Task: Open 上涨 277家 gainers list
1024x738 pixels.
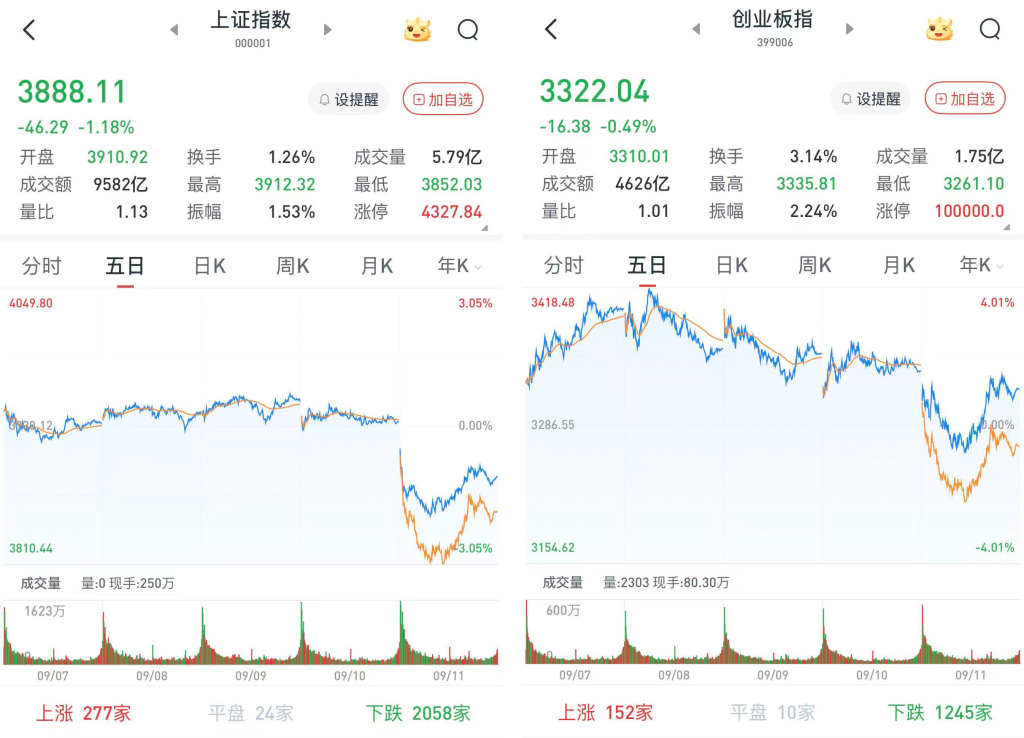Action: pos(84,713)
